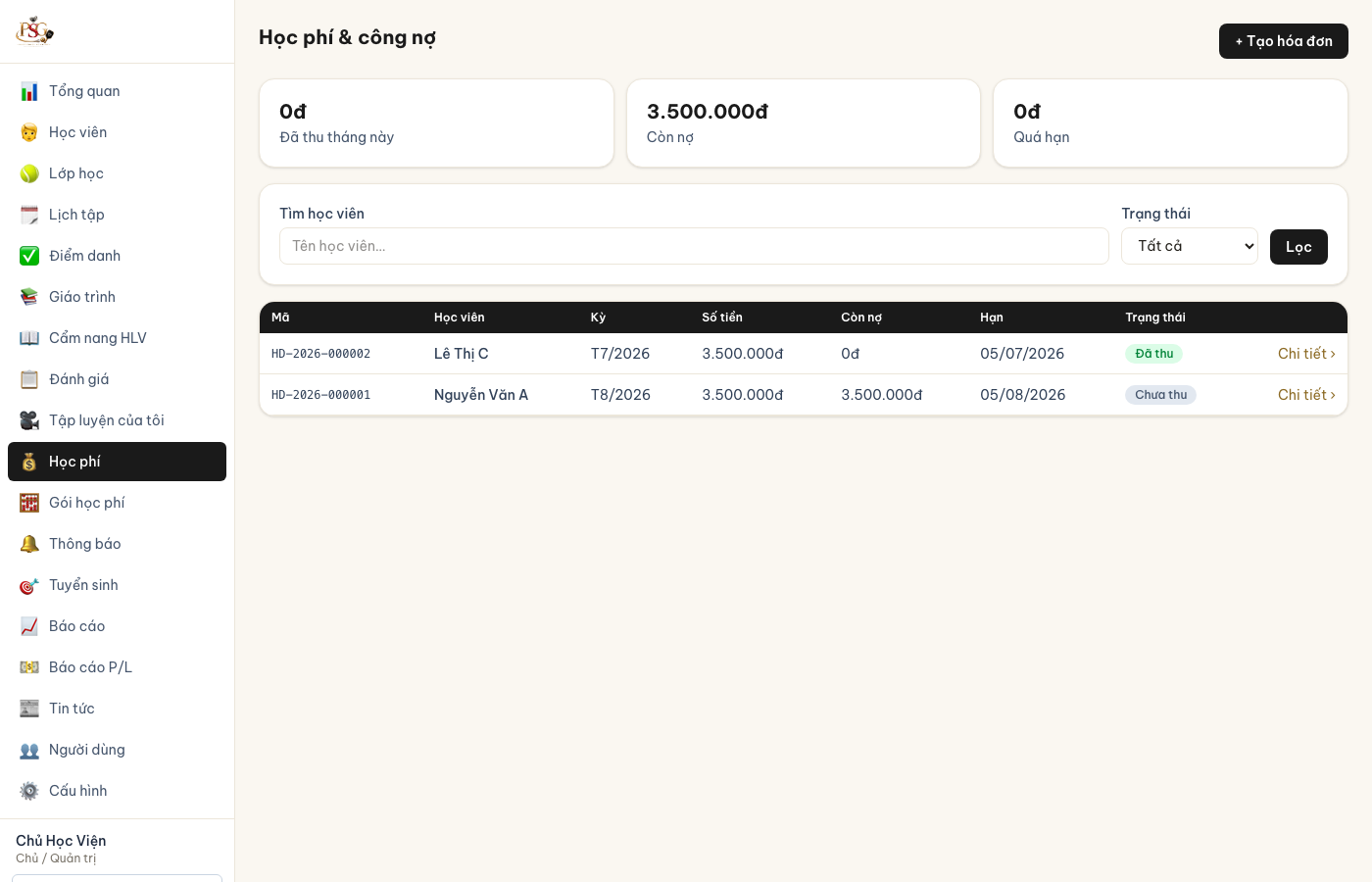Click the Tập luyện của tôi camera icon
The height and width of the screenshot is (882, 1372).
[29, 420]
